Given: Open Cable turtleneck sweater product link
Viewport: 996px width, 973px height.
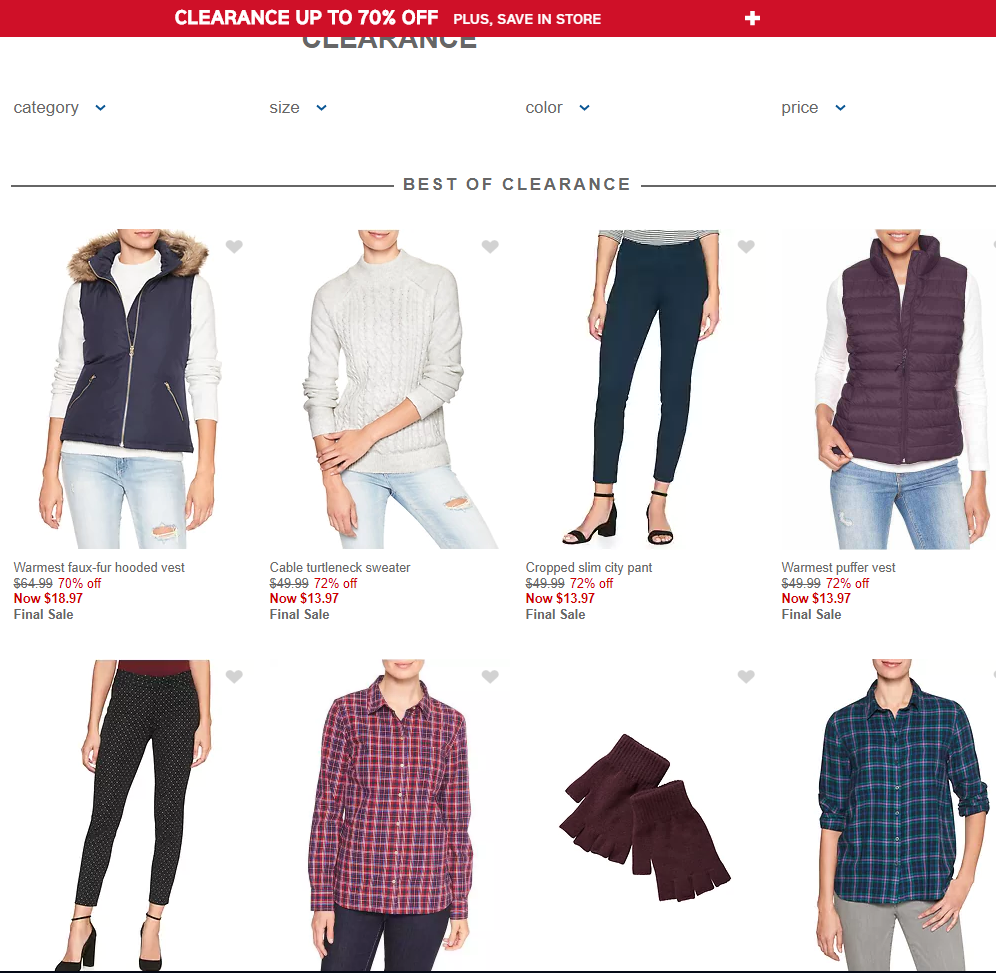Looking at the screenshot, I should (x=340, y=567).
